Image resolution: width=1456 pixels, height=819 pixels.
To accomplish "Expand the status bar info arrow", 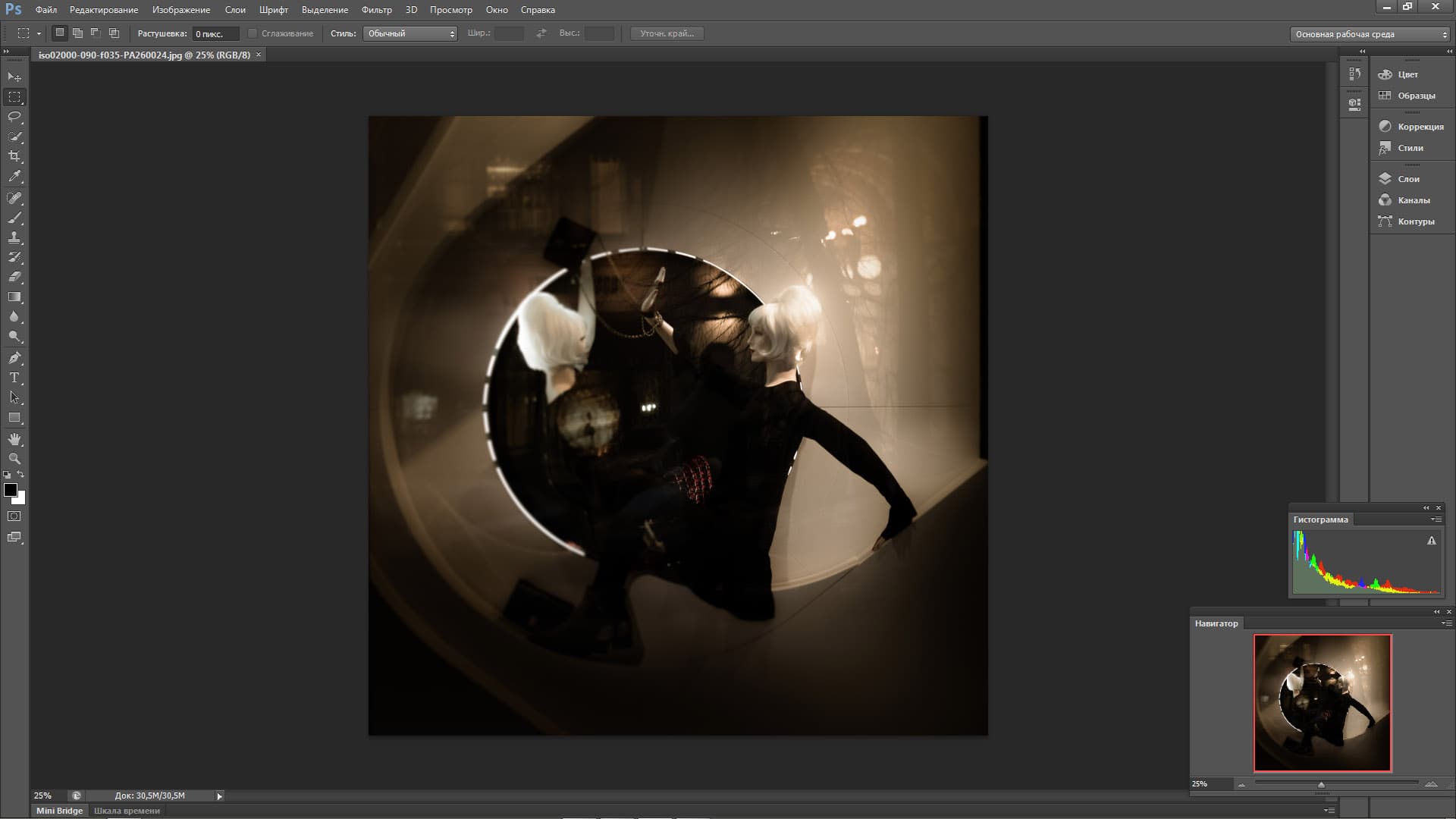I will pos(220,796).
